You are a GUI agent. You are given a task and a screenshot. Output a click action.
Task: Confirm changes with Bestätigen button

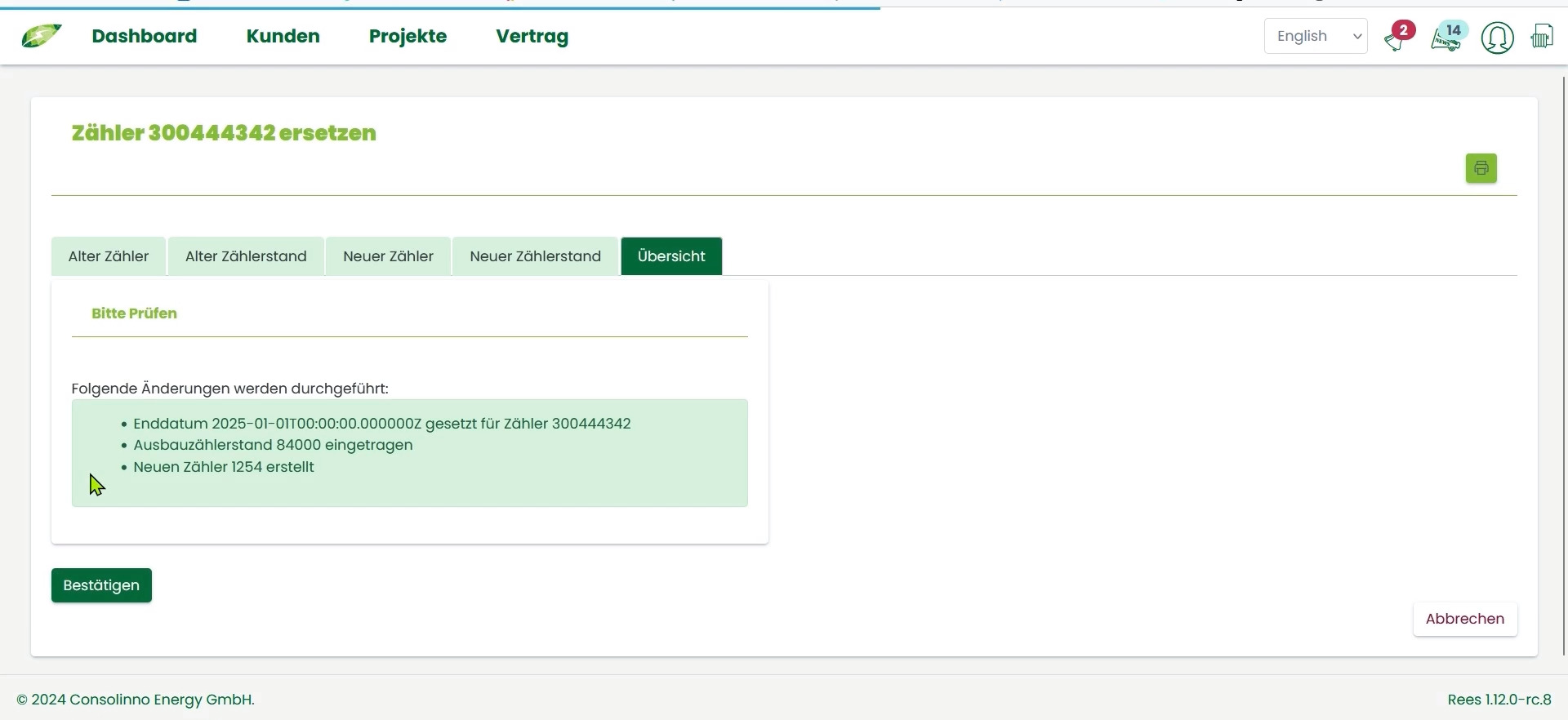(101, 585)
